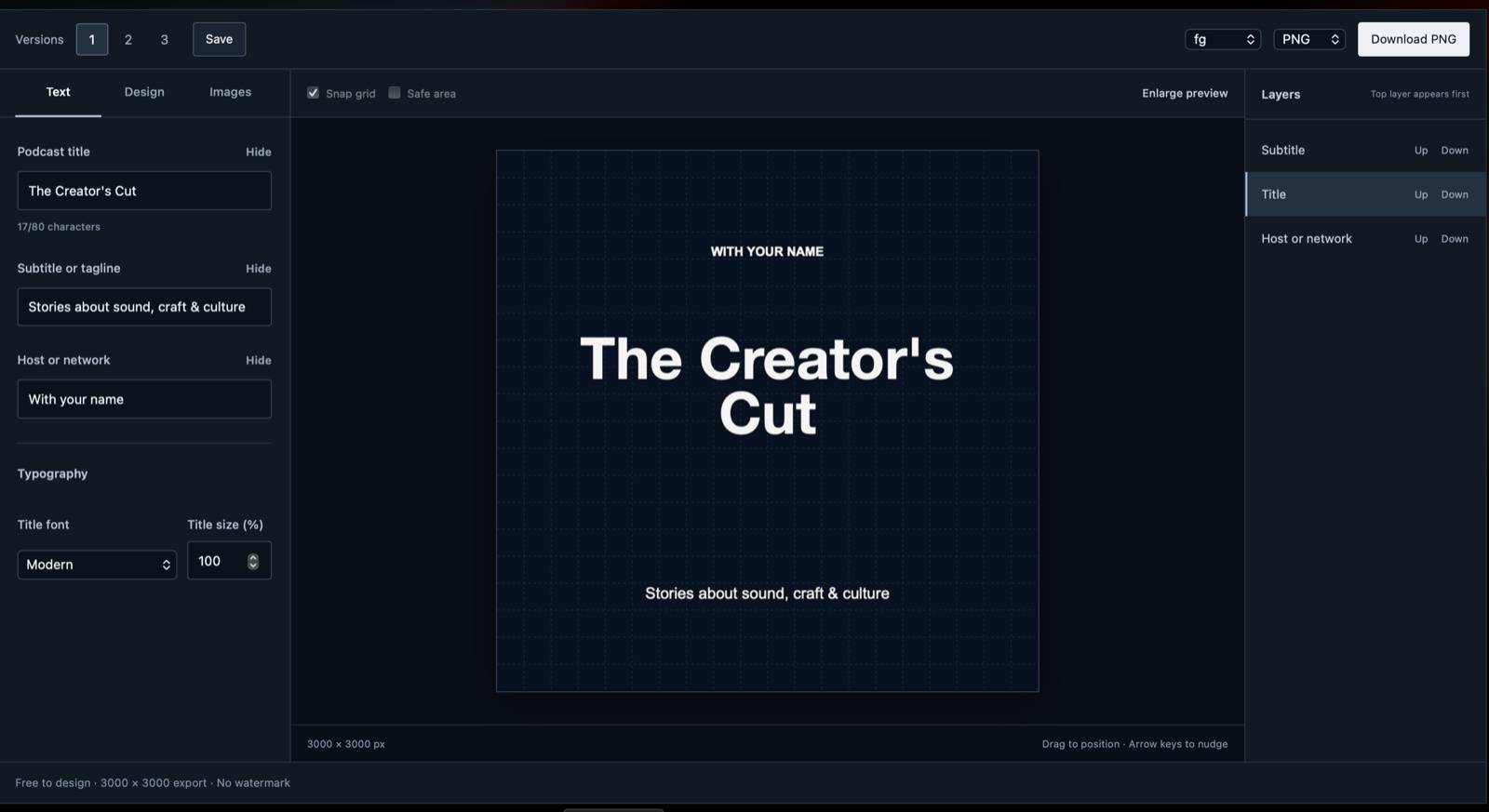Click the canvas title "The Creator's Cut"

(767, 385)
